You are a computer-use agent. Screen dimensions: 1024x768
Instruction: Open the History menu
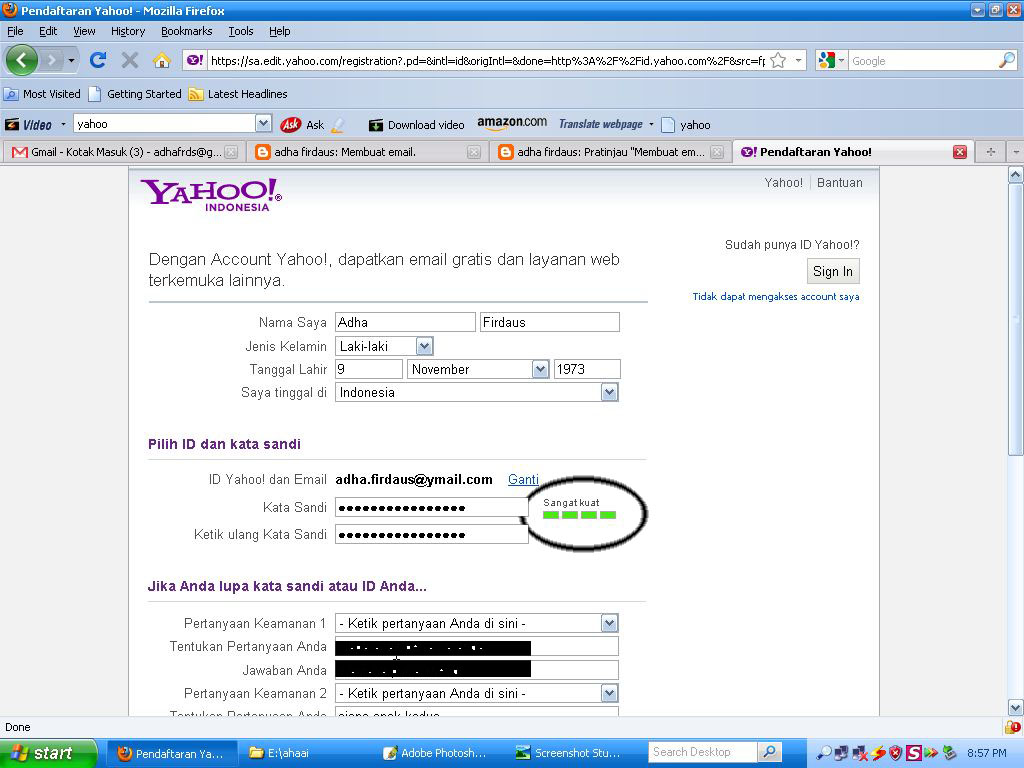coord(128,31)
